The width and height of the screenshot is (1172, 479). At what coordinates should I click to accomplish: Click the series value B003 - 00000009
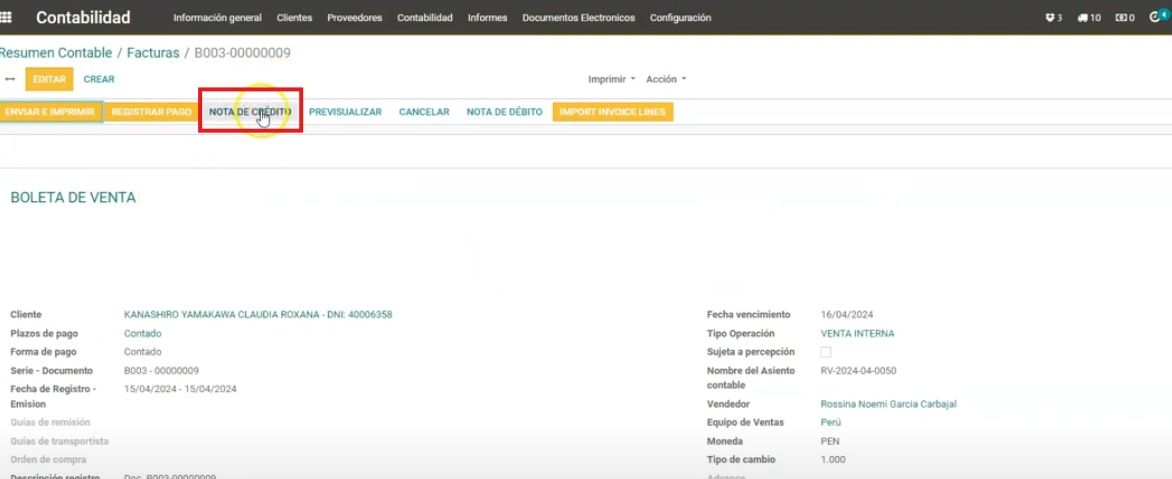pos(161,371)
